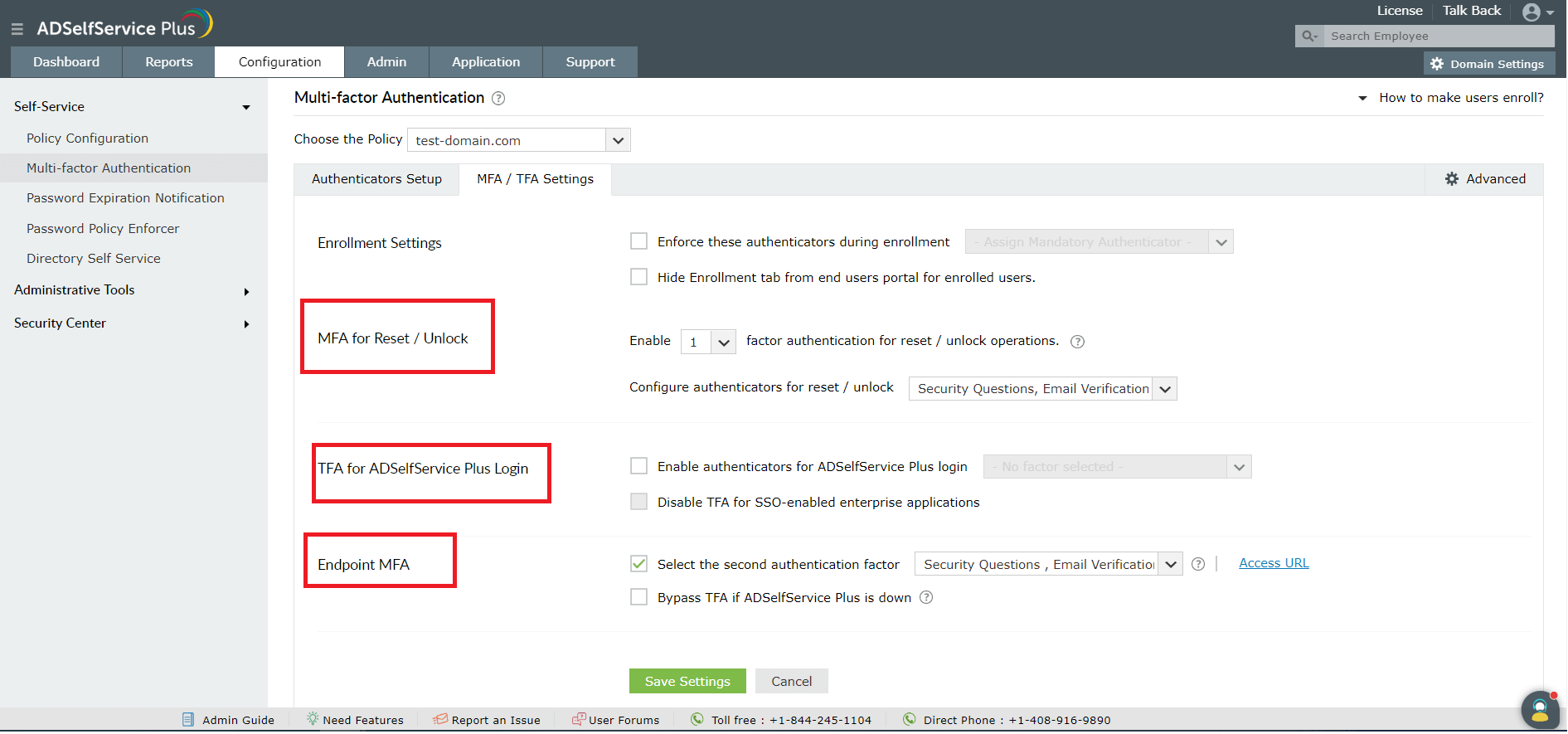
Task: Click the Toll free phone icon
Action: (x=697, y=719)
